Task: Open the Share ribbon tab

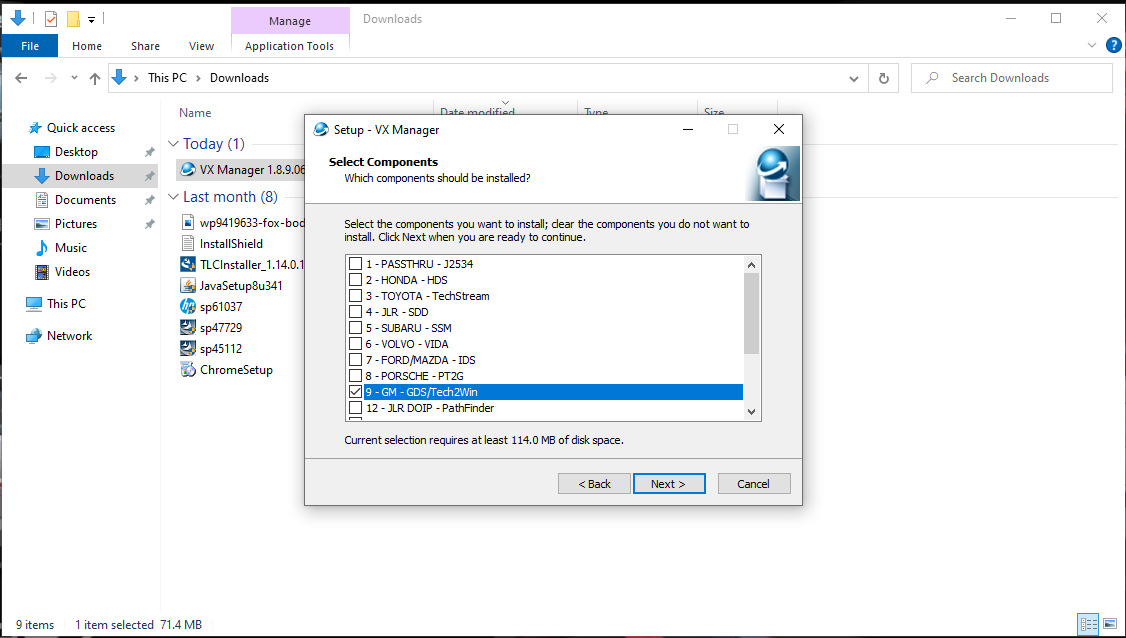Action: point(145,46)
